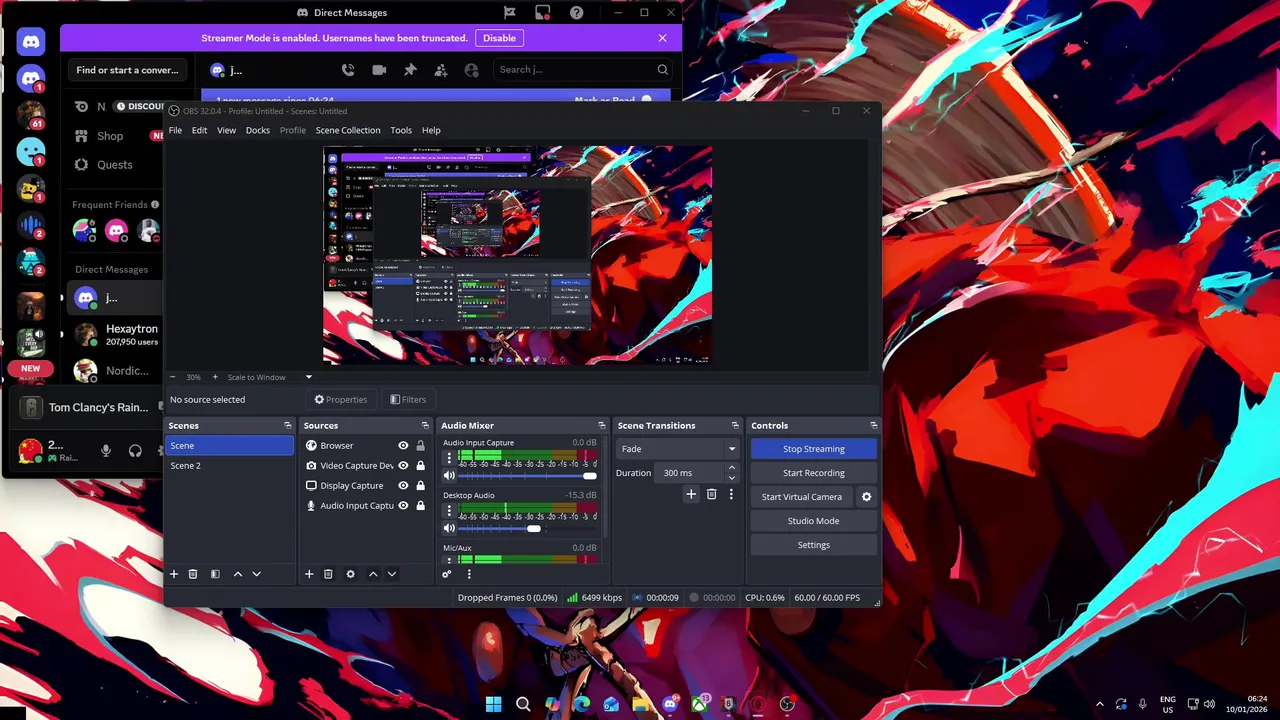Open Hexaytron direct message in Discord
Viewport: 1280px width, 720px height.
click(118, 334)
